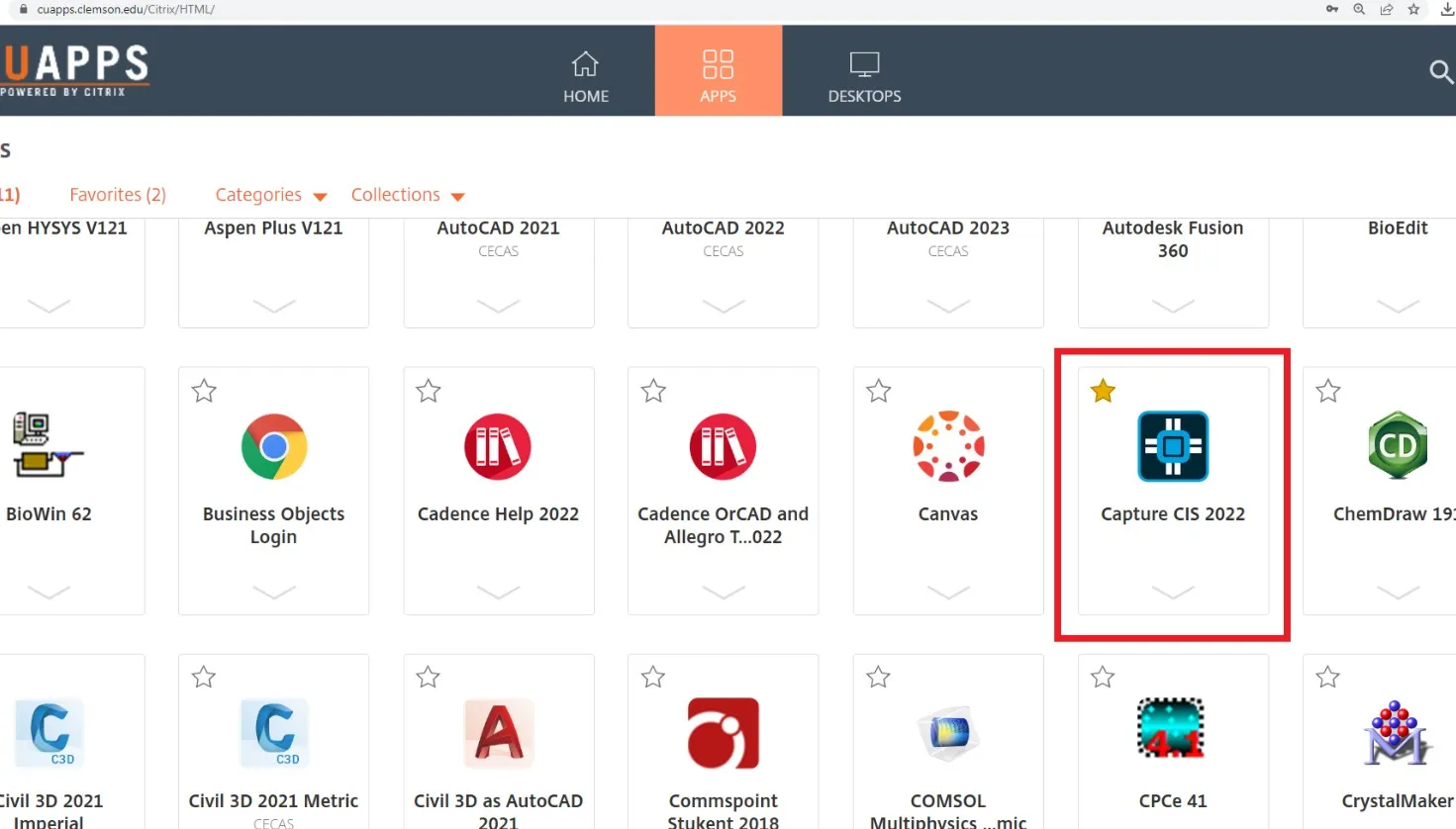This screenshot has width=1456, height=829.
Task: Launch the CrystalMaker app icon
Action: (1397, 732)
